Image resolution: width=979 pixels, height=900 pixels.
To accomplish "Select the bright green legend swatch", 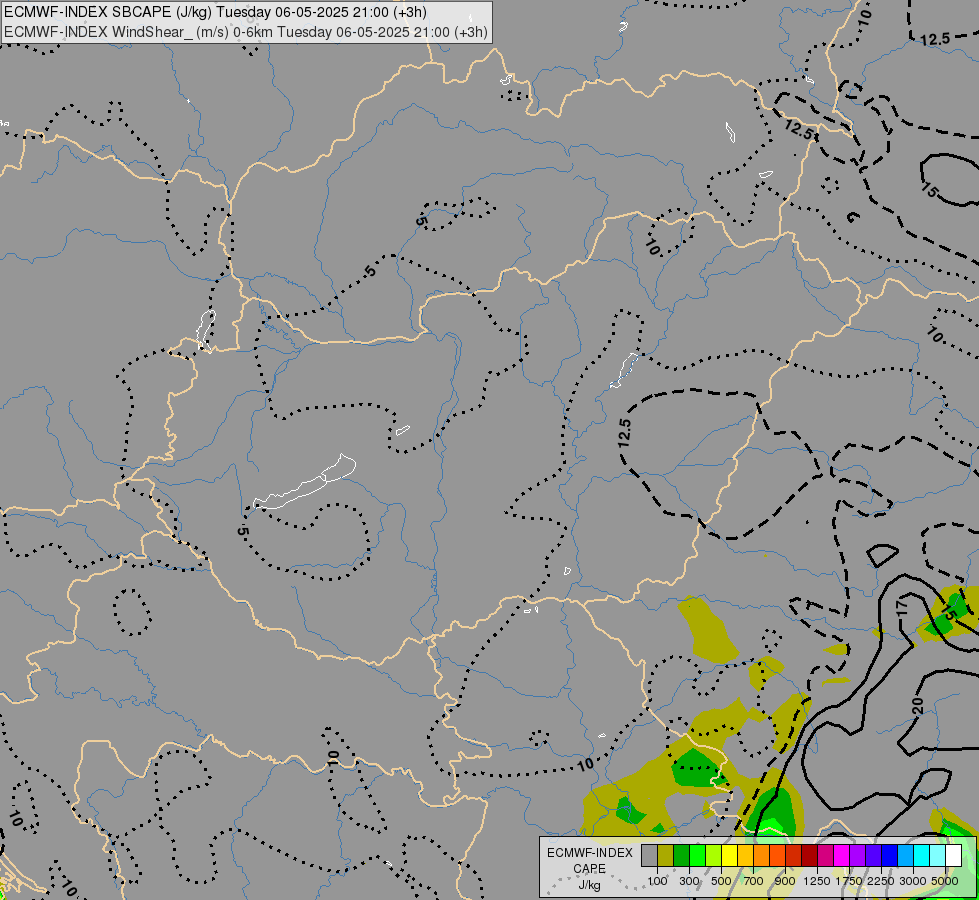I will point(697,855).
